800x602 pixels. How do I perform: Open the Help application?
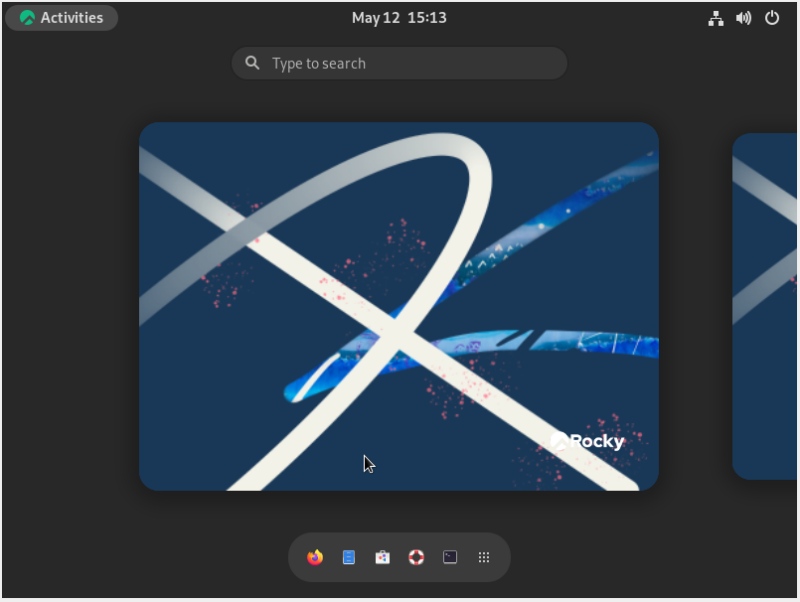click(x=416, y=557)
